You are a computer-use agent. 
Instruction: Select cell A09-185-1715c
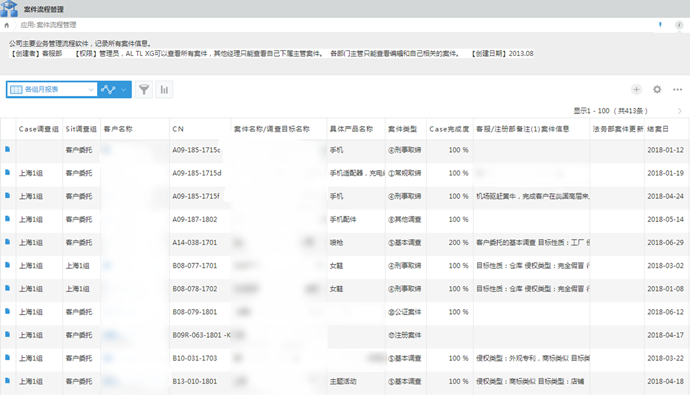click(x=196, y=150)
